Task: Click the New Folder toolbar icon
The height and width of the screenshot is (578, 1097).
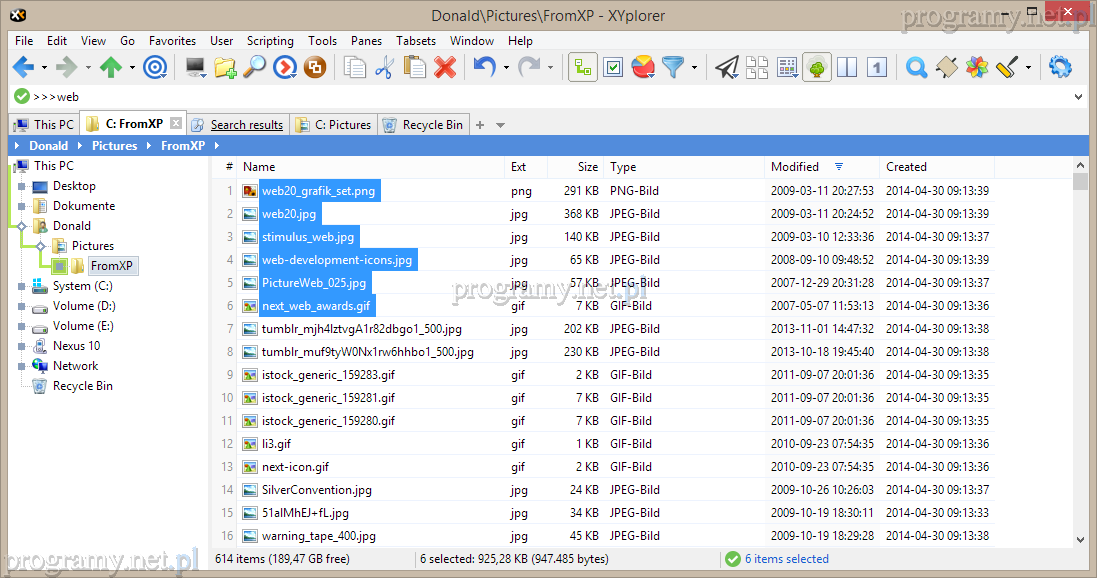Action: tap(225, 68)
